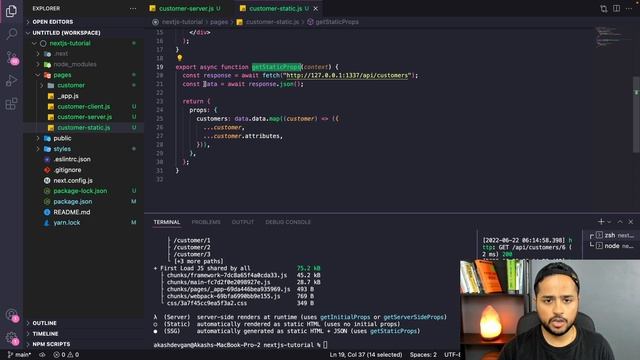Click the terminal command prompt line
This screenshot has width=640, height=360.
click(x=240, y=345)
